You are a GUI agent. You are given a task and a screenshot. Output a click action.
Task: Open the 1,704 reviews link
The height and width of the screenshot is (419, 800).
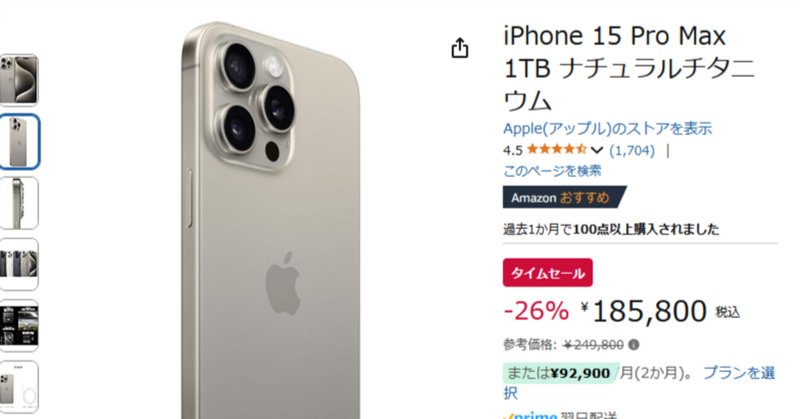(632, 150)
